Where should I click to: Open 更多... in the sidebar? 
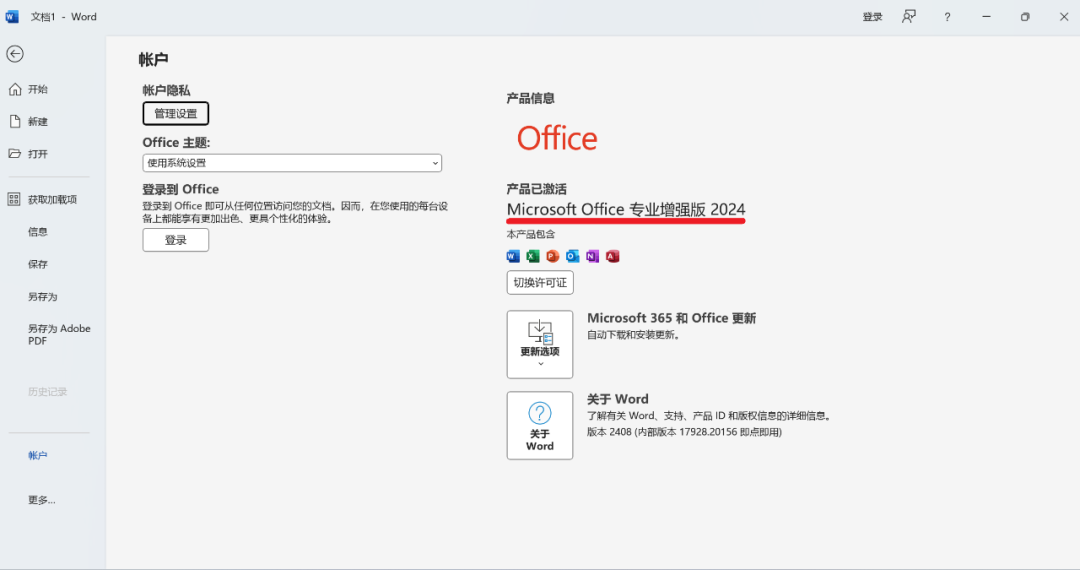pyautogui.click(x=42, y=500)
